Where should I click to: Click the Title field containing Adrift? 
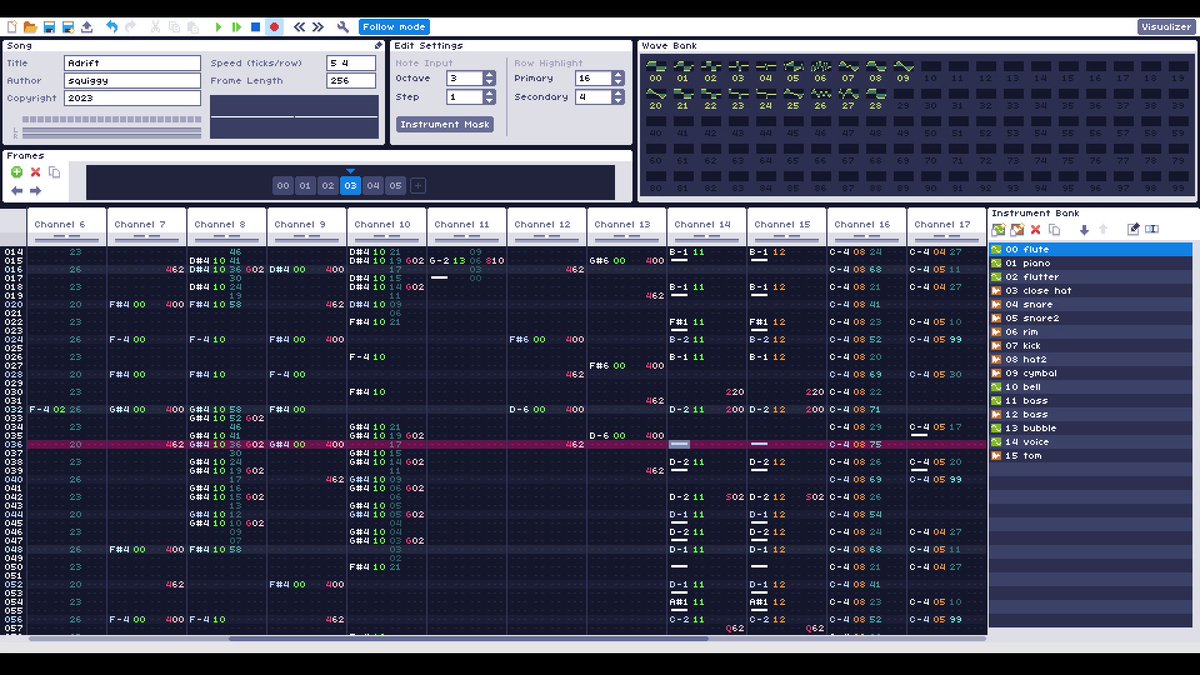point(132,63)
